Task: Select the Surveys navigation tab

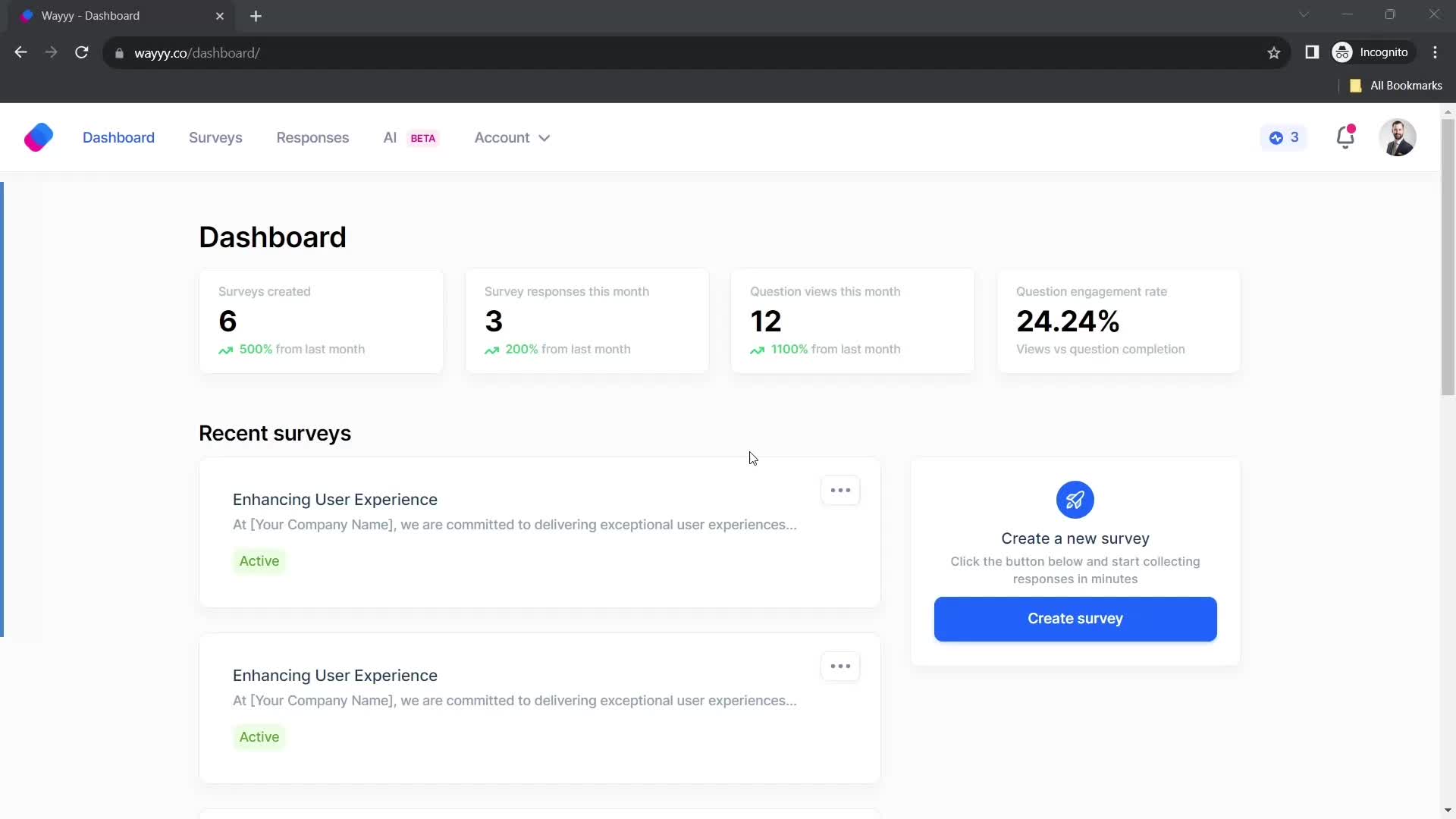Action: [x=215, y=137]
